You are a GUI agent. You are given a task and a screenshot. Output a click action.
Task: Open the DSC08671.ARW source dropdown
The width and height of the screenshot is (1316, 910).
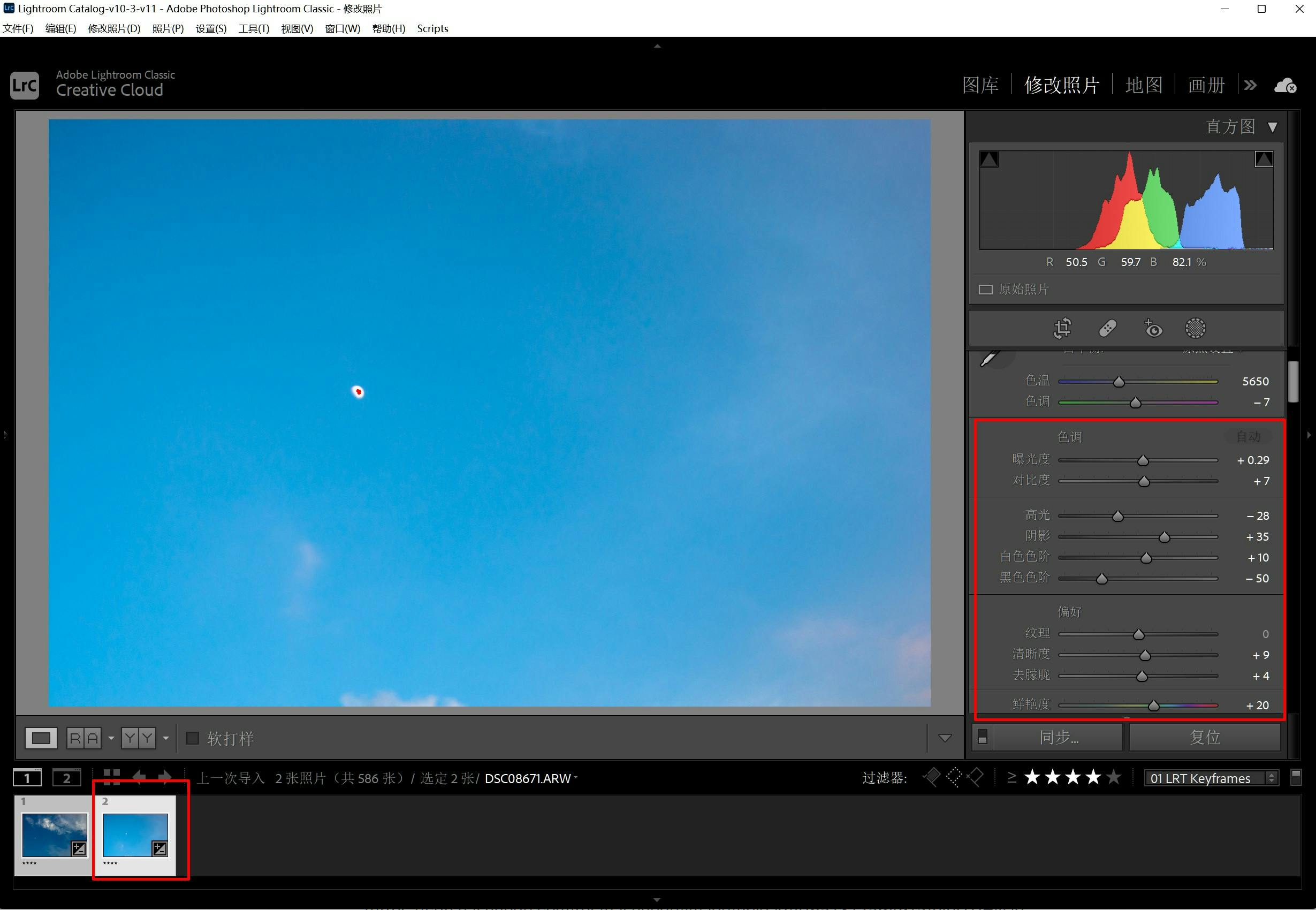(530, 778)
